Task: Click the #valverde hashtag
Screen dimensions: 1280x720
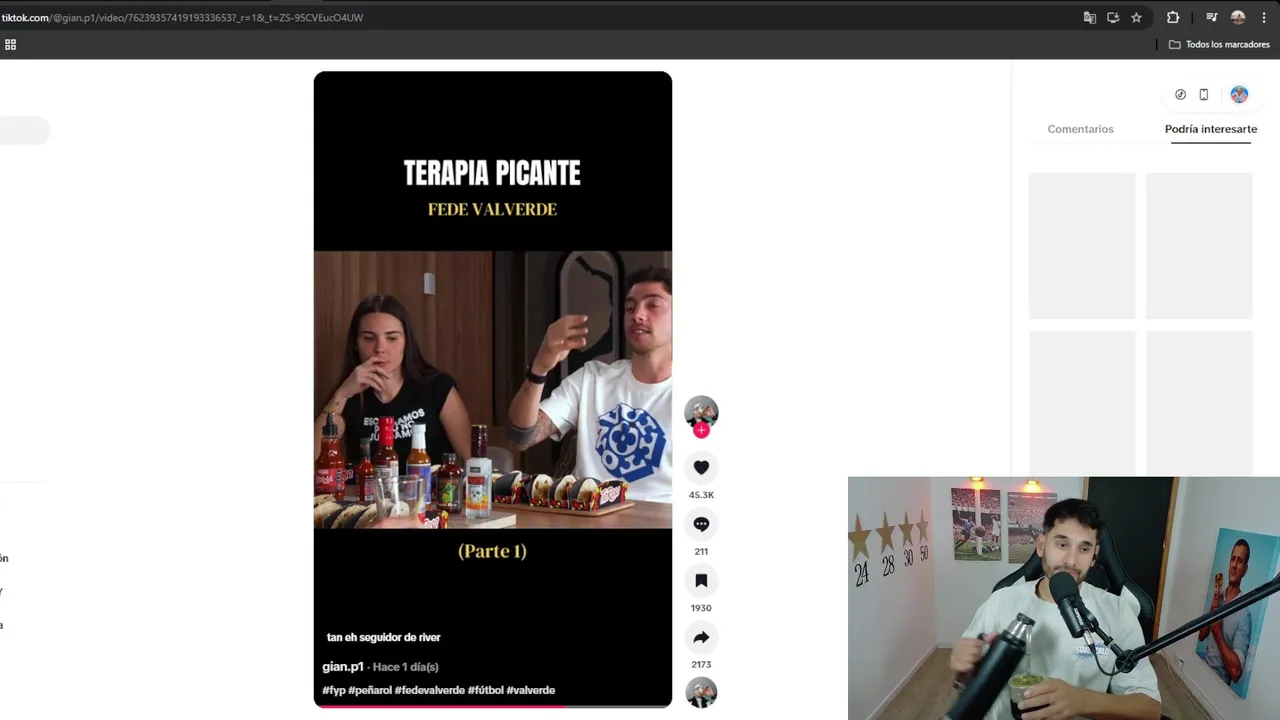Action: [x=531, y=690]
